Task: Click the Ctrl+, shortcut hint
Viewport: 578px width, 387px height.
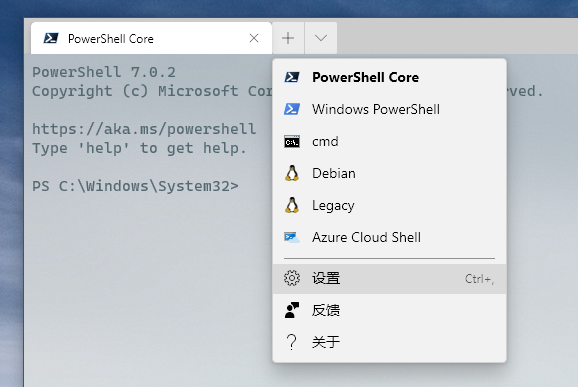Action: click(x=479, y=279)
